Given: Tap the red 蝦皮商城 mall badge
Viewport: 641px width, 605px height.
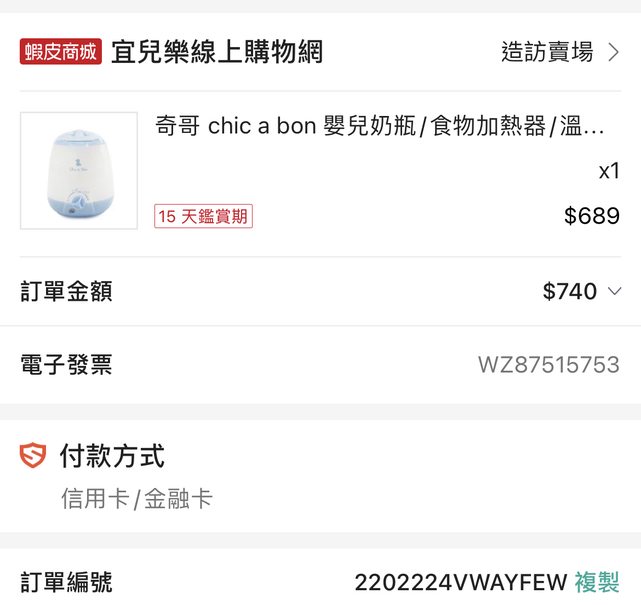Looking at the screenshot, I should 60,52.
